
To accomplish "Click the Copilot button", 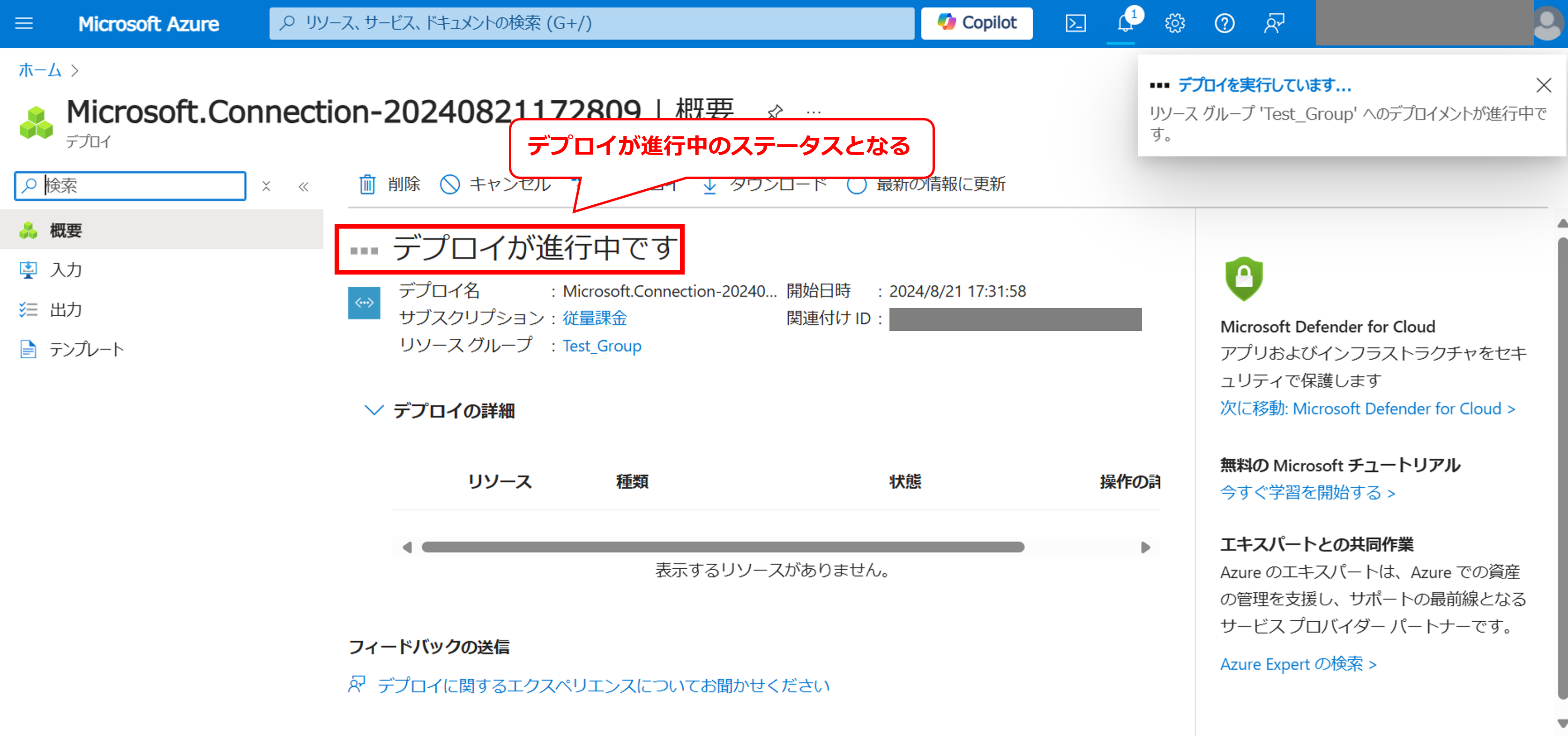I will pyautogui.click(x=976, y=23).
